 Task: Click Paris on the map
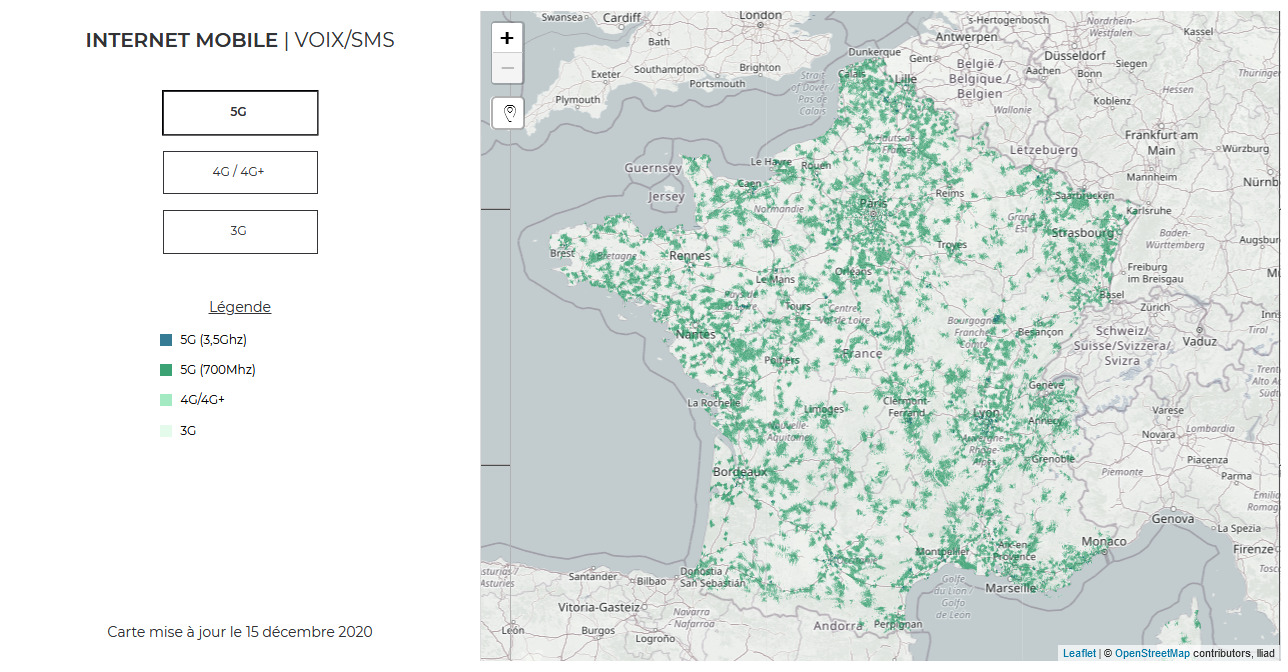click(873, 203)
